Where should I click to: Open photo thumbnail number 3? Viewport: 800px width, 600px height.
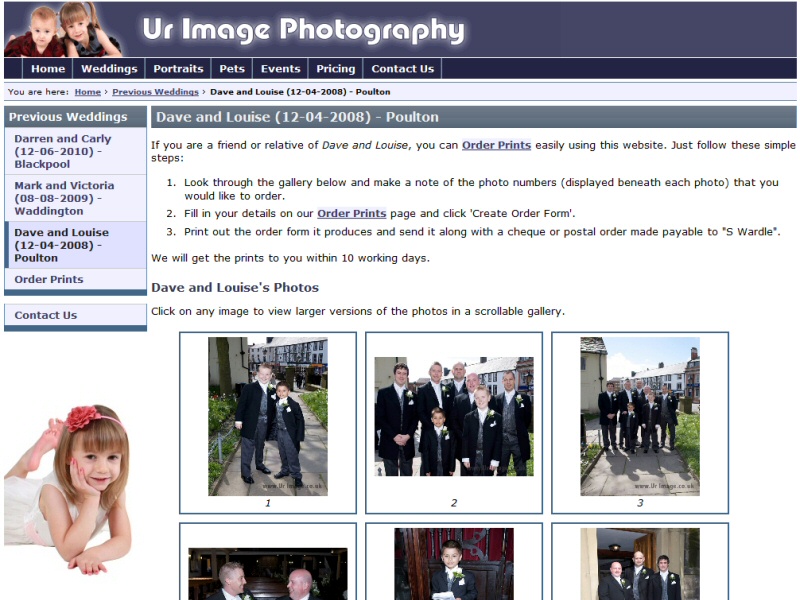point(640,416)
